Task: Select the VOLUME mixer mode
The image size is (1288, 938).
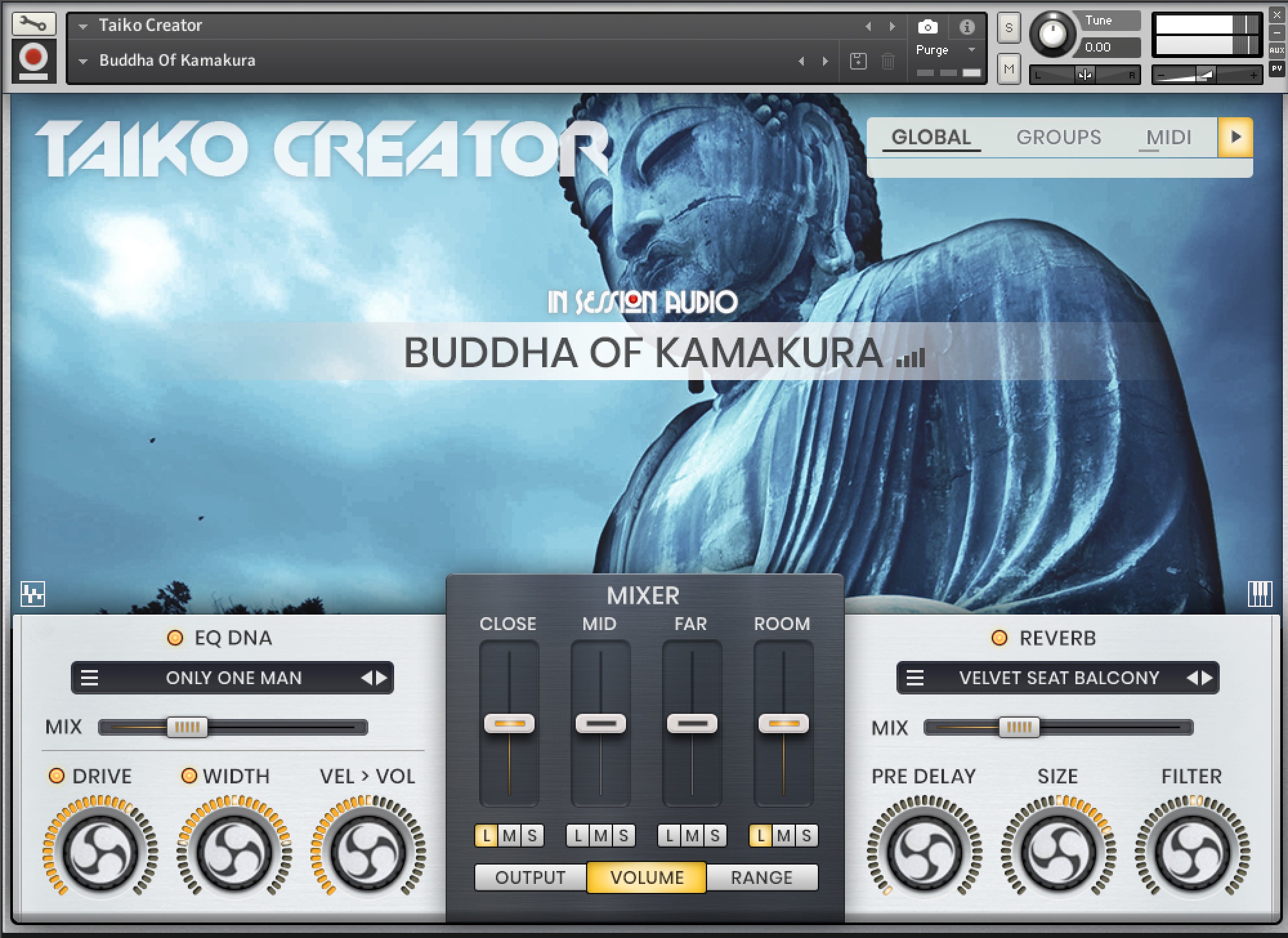Action: (647, 877)
